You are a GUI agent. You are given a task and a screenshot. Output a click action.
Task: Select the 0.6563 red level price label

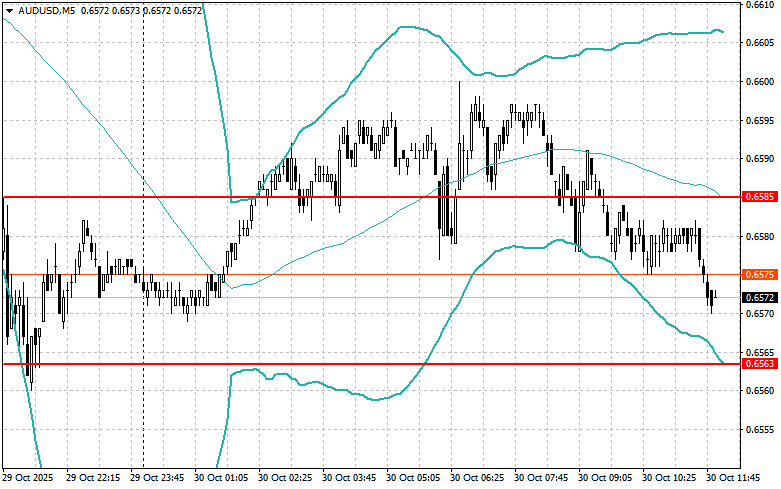point(760,364)
